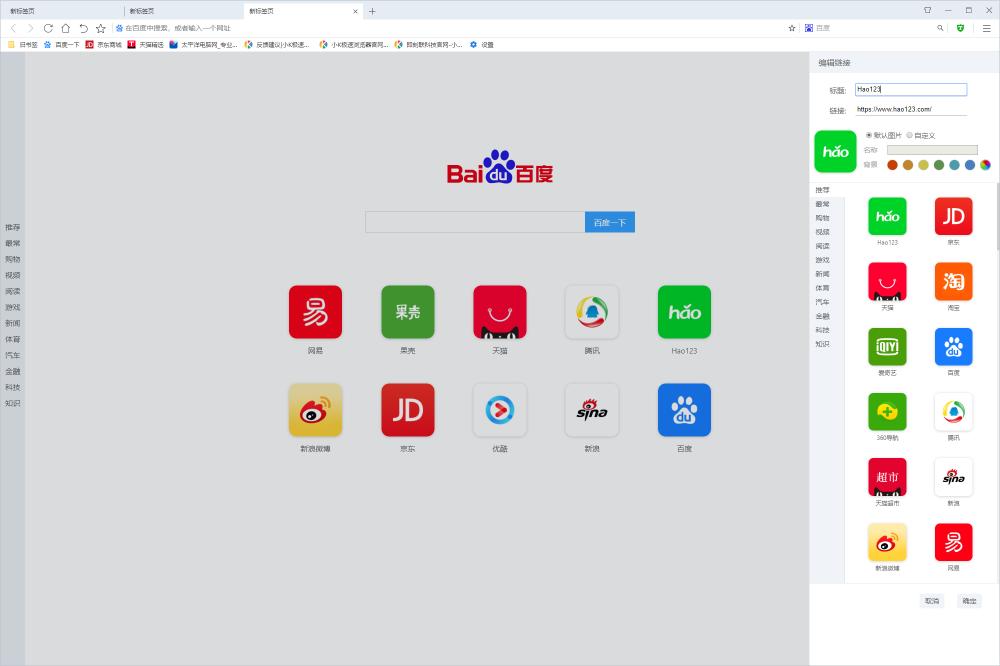This screenshot has height=666, width=1000.
Task: Click the browser forward arrow
Action: pyautogui.click(x=30, y=28)
